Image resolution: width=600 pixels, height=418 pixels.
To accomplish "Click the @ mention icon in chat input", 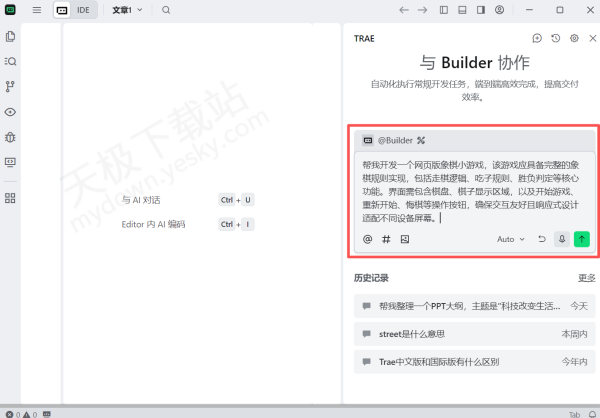I will pyautogui.click(x=367, y=239).
